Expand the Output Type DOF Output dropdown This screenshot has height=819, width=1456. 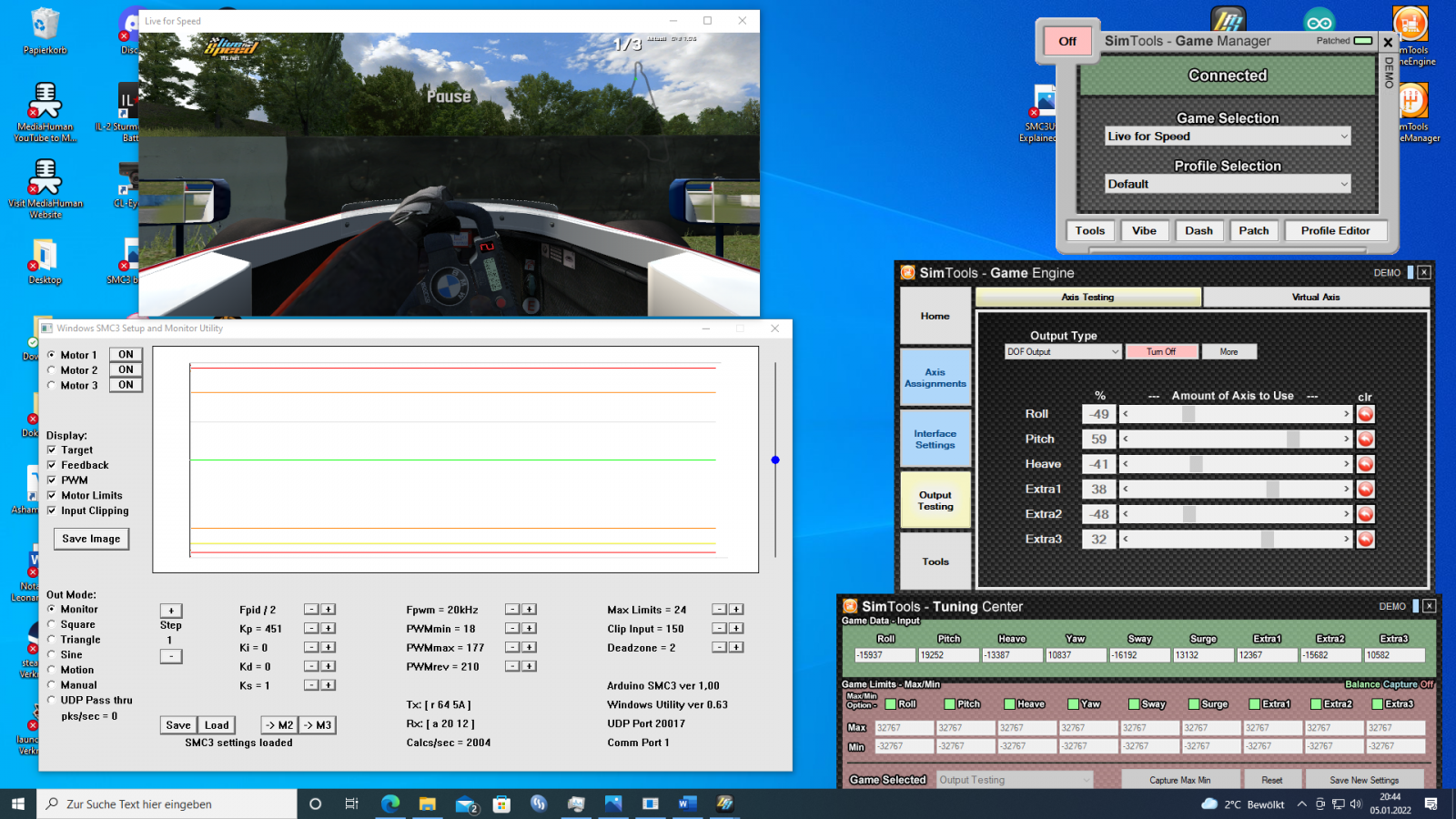tap(1063, 351)
